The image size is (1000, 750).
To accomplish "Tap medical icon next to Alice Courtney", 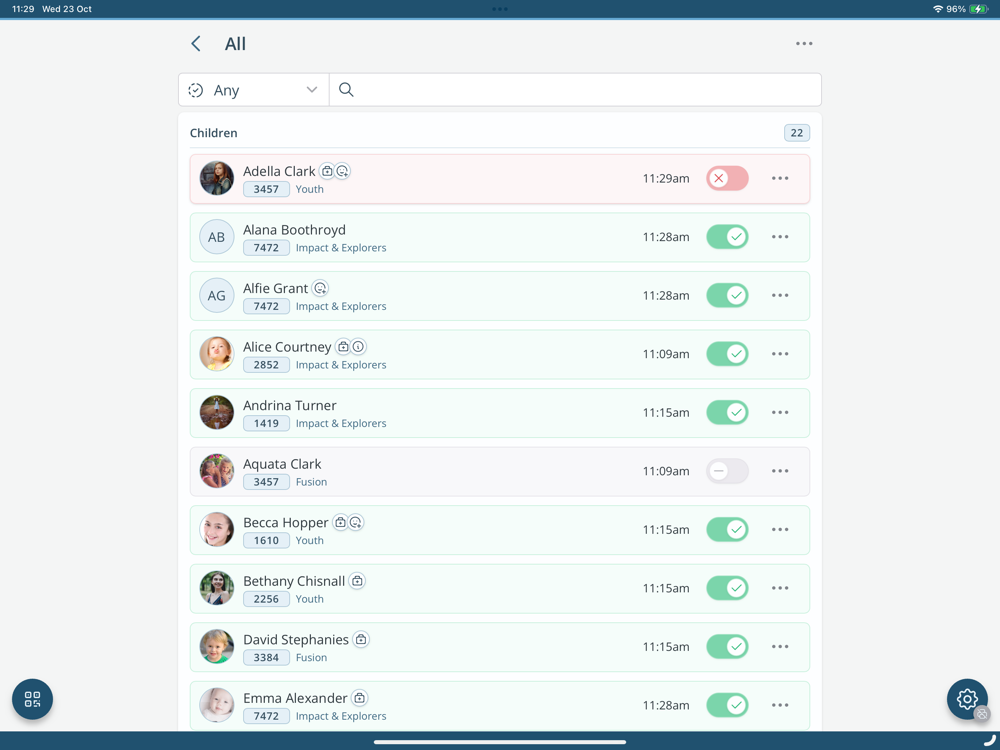I will click(x=343, y=347).
